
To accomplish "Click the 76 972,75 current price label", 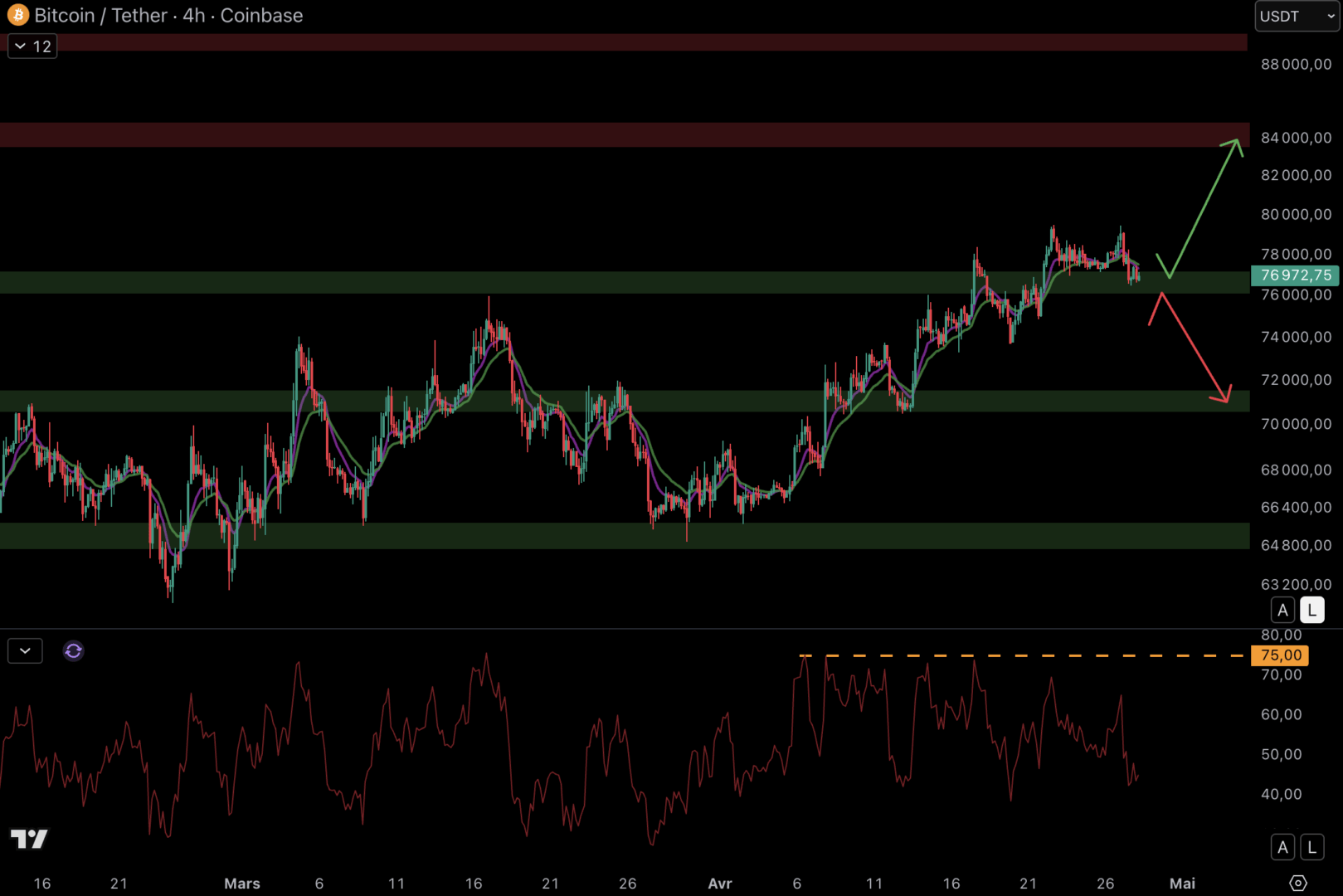I will [x=1295, y=275].
